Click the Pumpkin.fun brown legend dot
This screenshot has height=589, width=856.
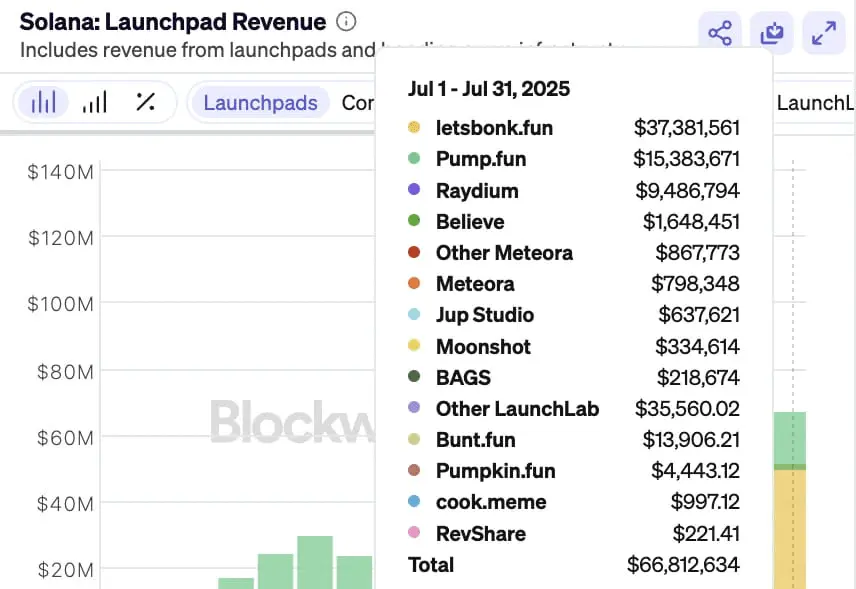click(414, 470)
